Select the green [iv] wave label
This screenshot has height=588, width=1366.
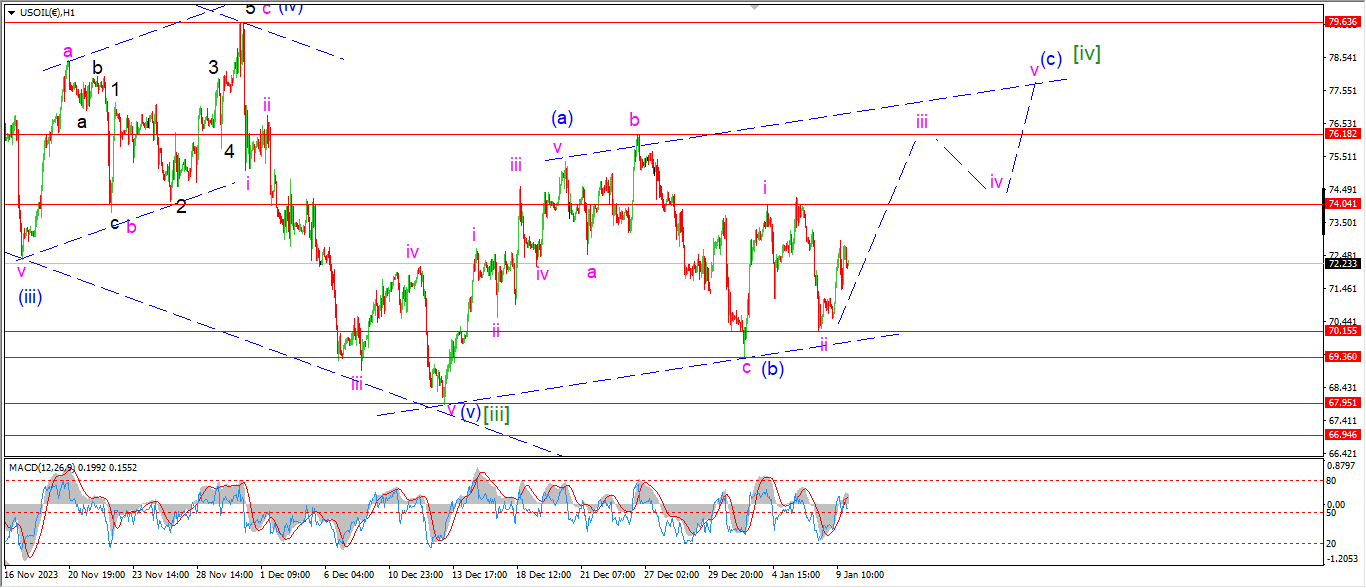pyautogui.click(x=1086, y=54)
